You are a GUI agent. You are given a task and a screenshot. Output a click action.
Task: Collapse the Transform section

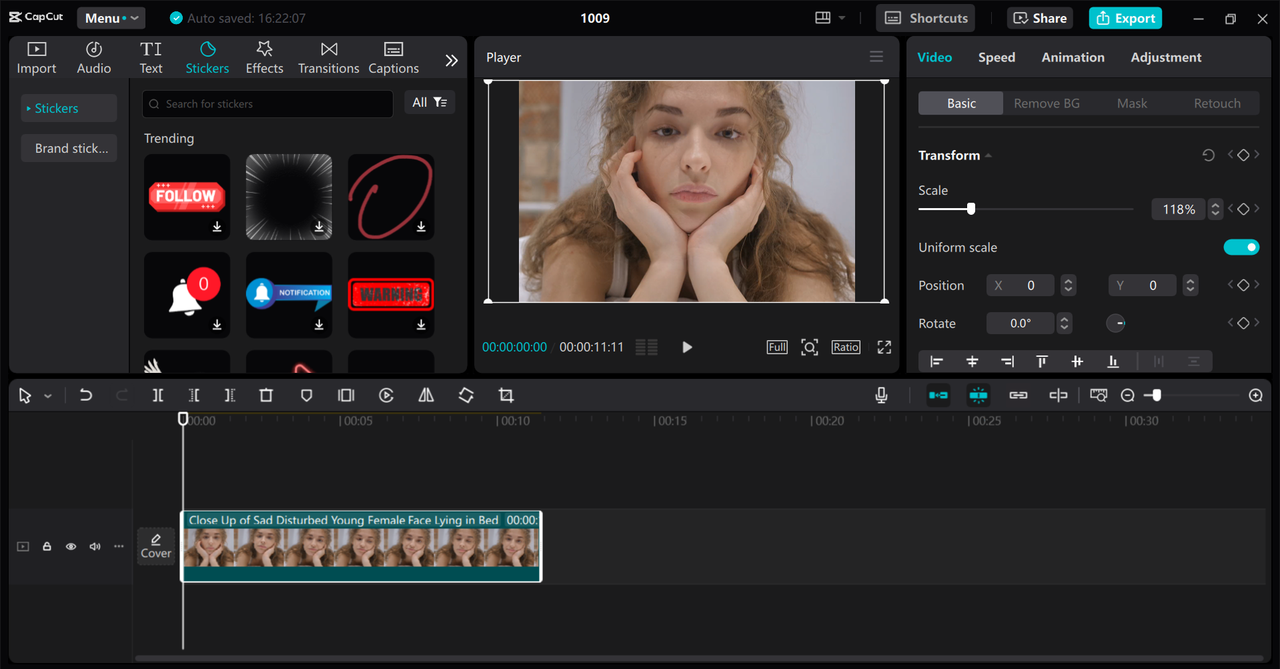tap(989, 155)
